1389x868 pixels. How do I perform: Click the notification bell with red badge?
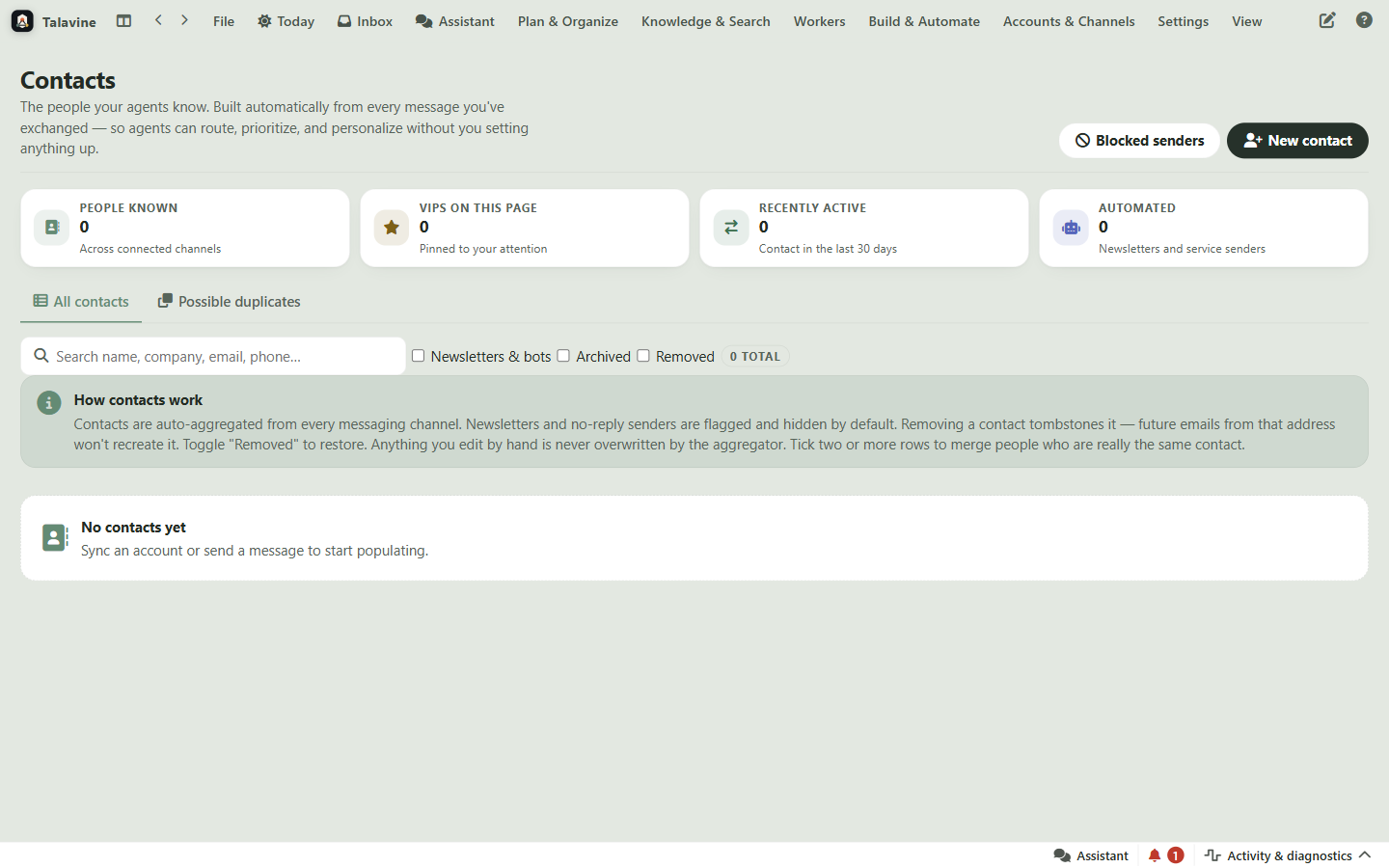1165,855
